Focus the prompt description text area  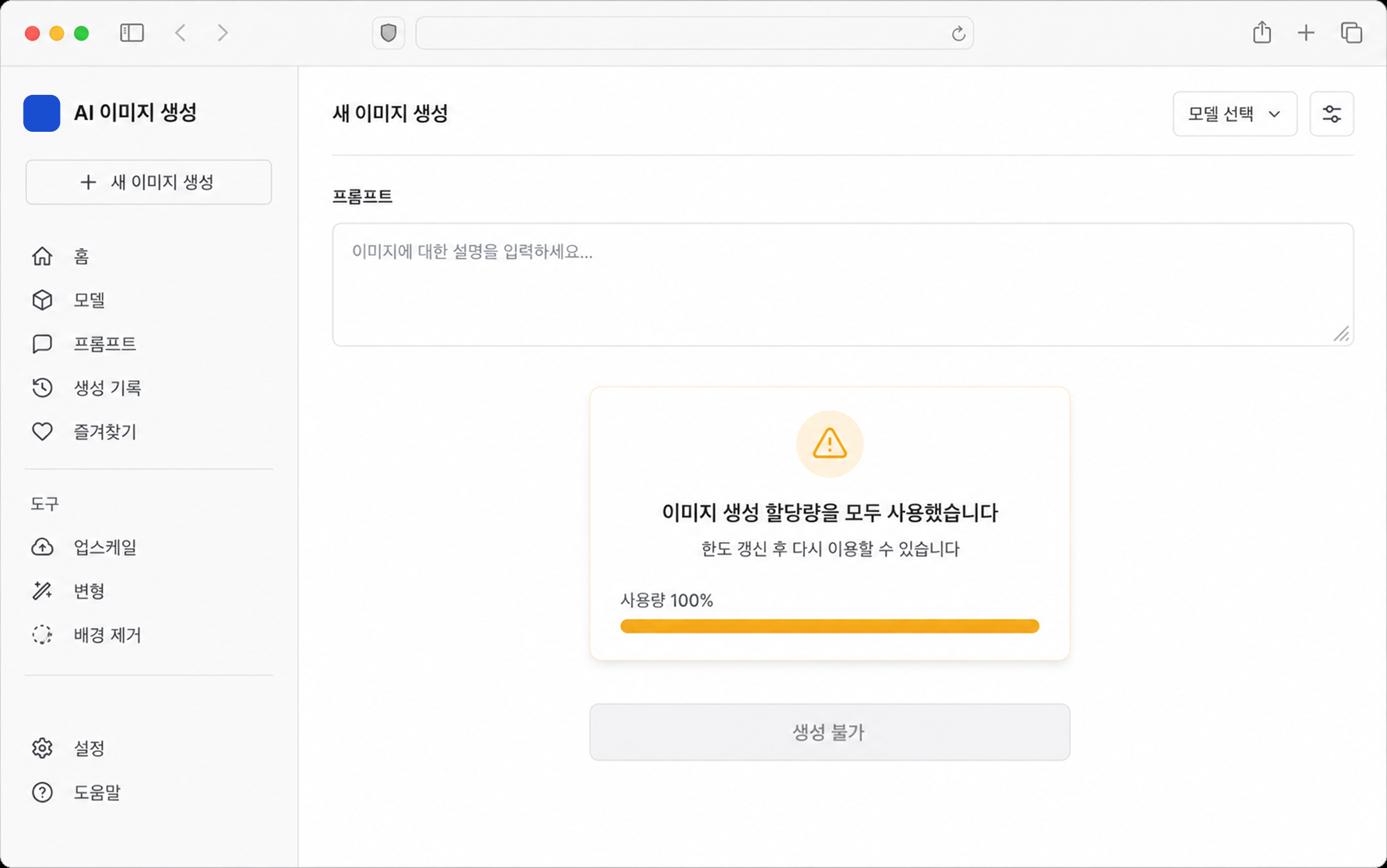pyautogui.click(x=842, y=285)
